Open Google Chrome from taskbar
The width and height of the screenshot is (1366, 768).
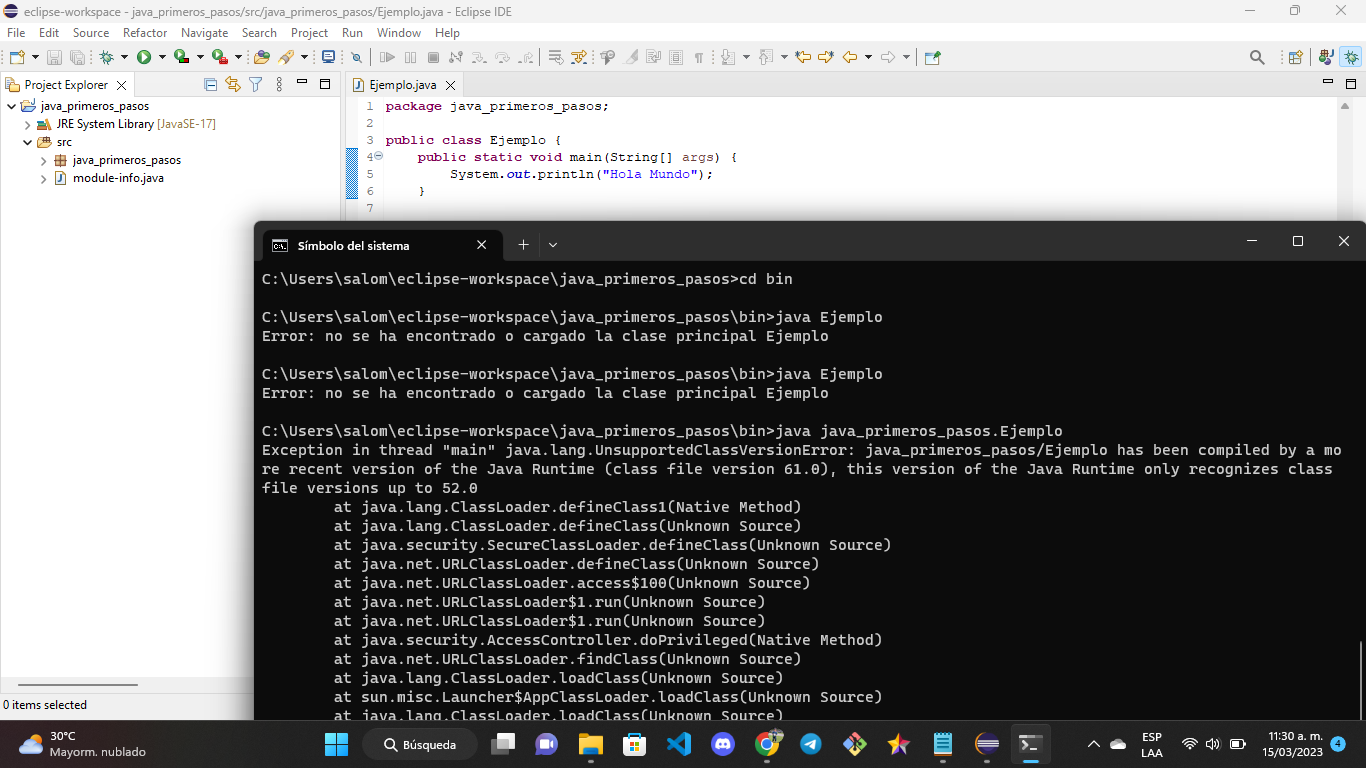(767, 744)
